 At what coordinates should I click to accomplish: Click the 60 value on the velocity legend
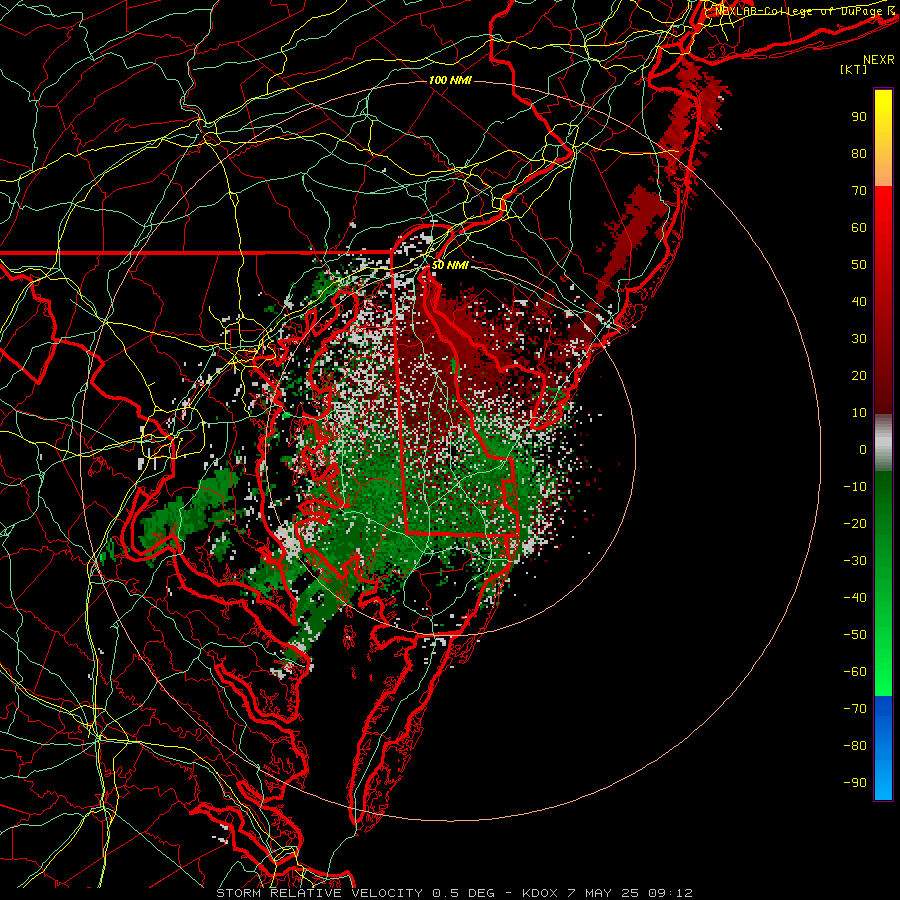[859, 227]
